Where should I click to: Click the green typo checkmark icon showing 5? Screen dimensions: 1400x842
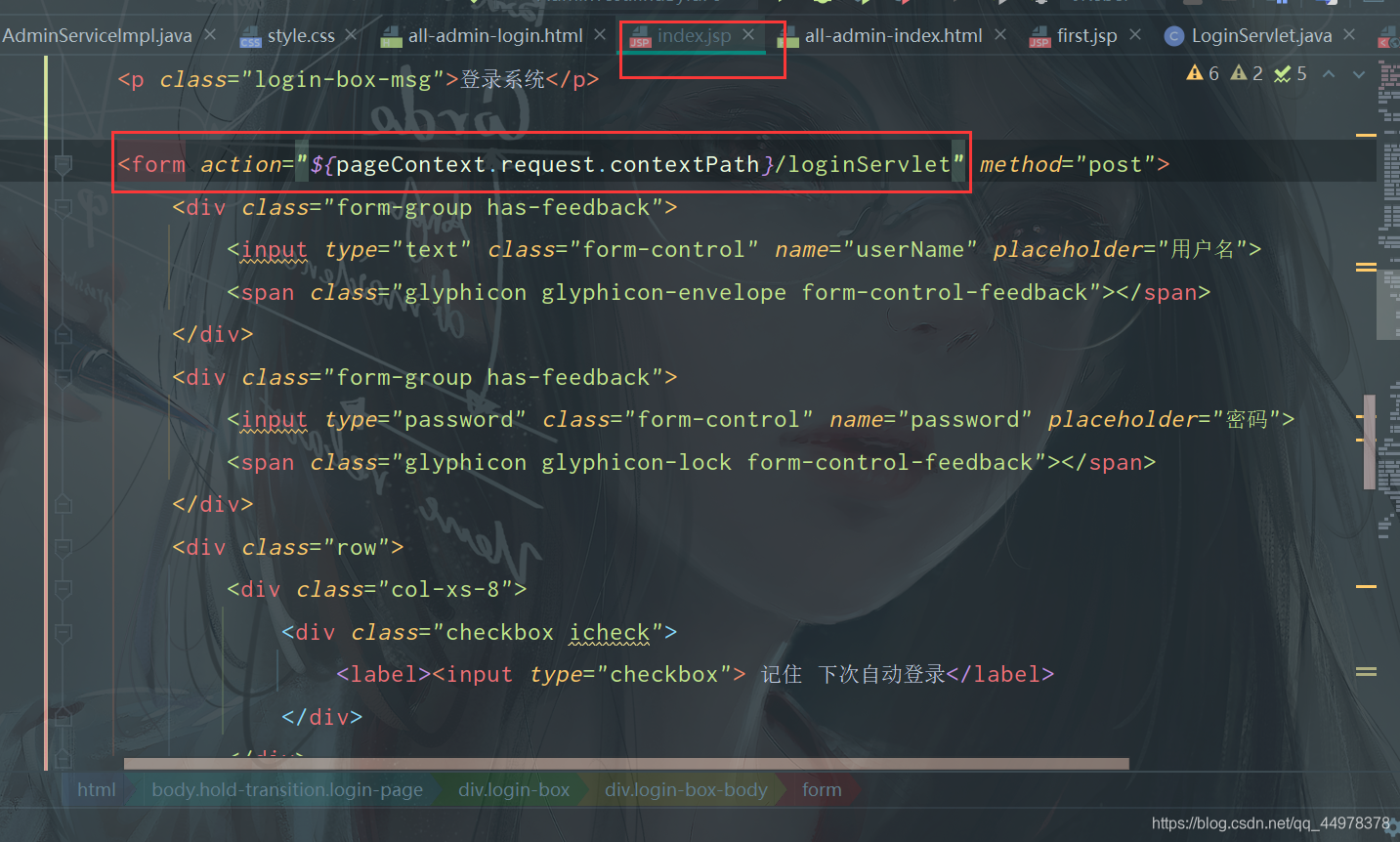point(1283,73)
